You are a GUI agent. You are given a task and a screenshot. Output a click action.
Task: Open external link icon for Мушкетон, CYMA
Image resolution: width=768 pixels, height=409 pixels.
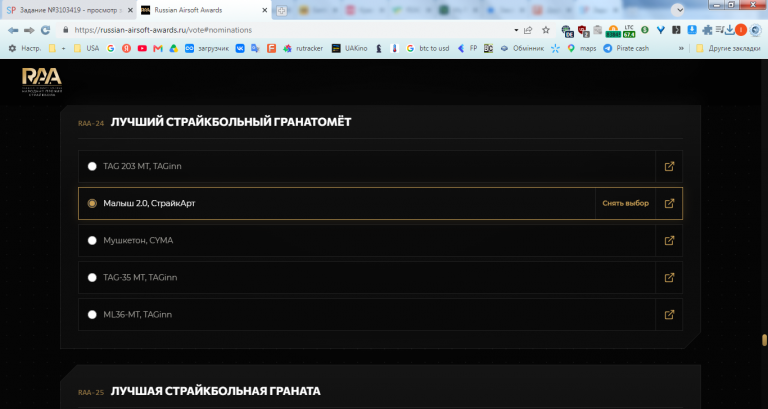pos(669,241)
